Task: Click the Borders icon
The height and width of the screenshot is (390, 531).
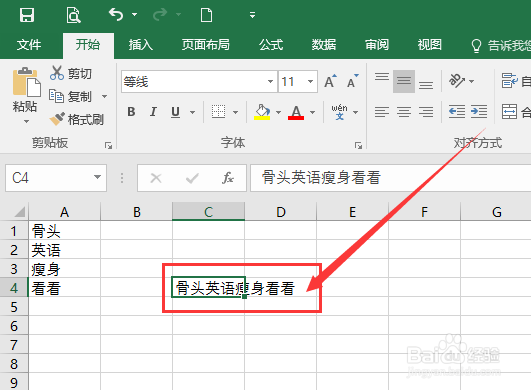Action: tap(218, 111)
